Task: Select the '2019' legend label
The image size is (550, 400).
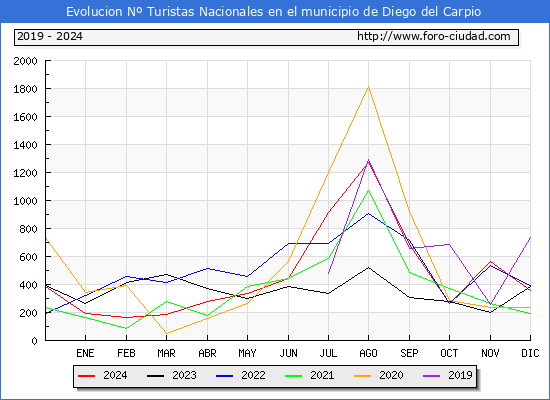Action: [x=460, y=375]
